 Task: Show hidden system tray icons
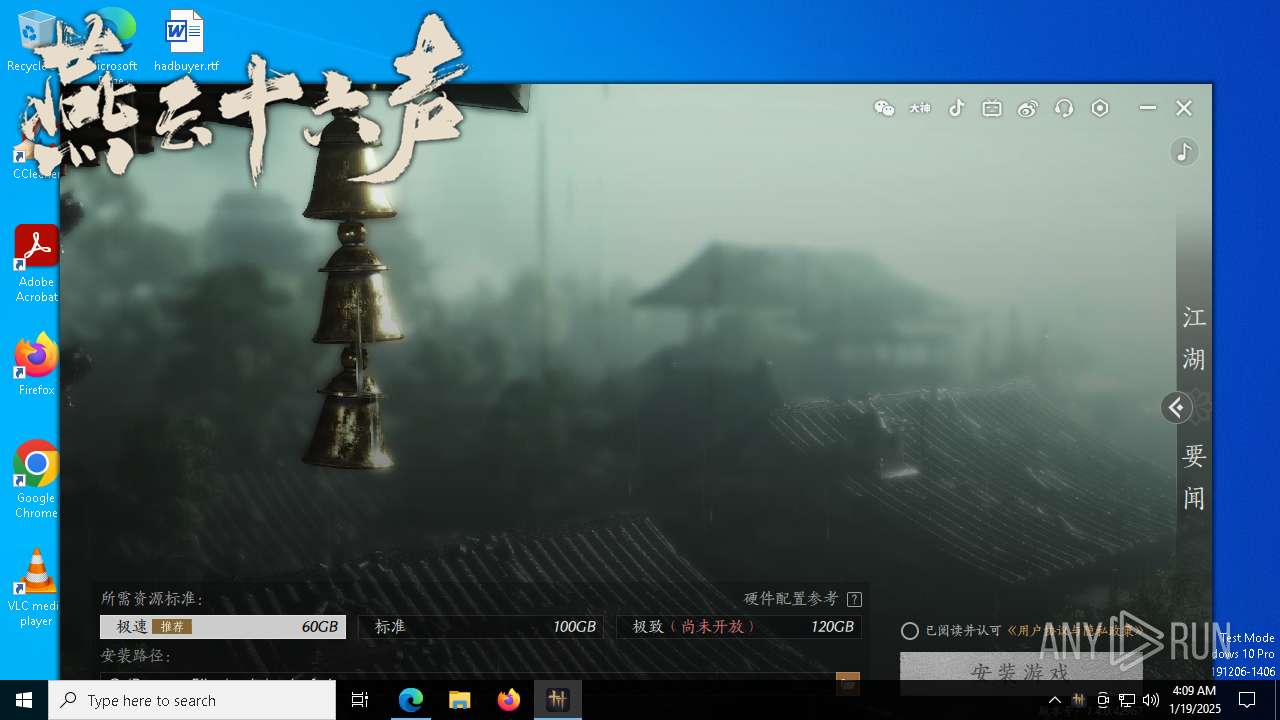pyautogui.click(x=1054, y=700)
